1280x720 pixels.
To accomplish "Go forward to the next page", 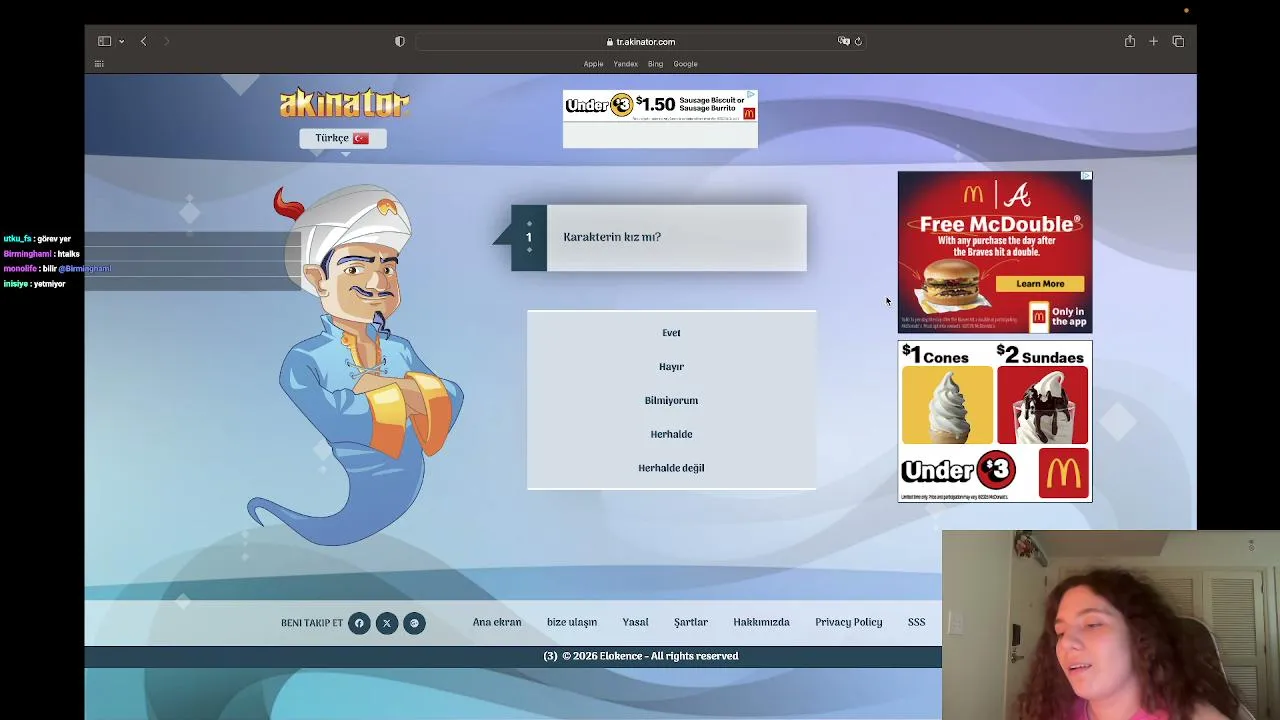I will (166, 41).
